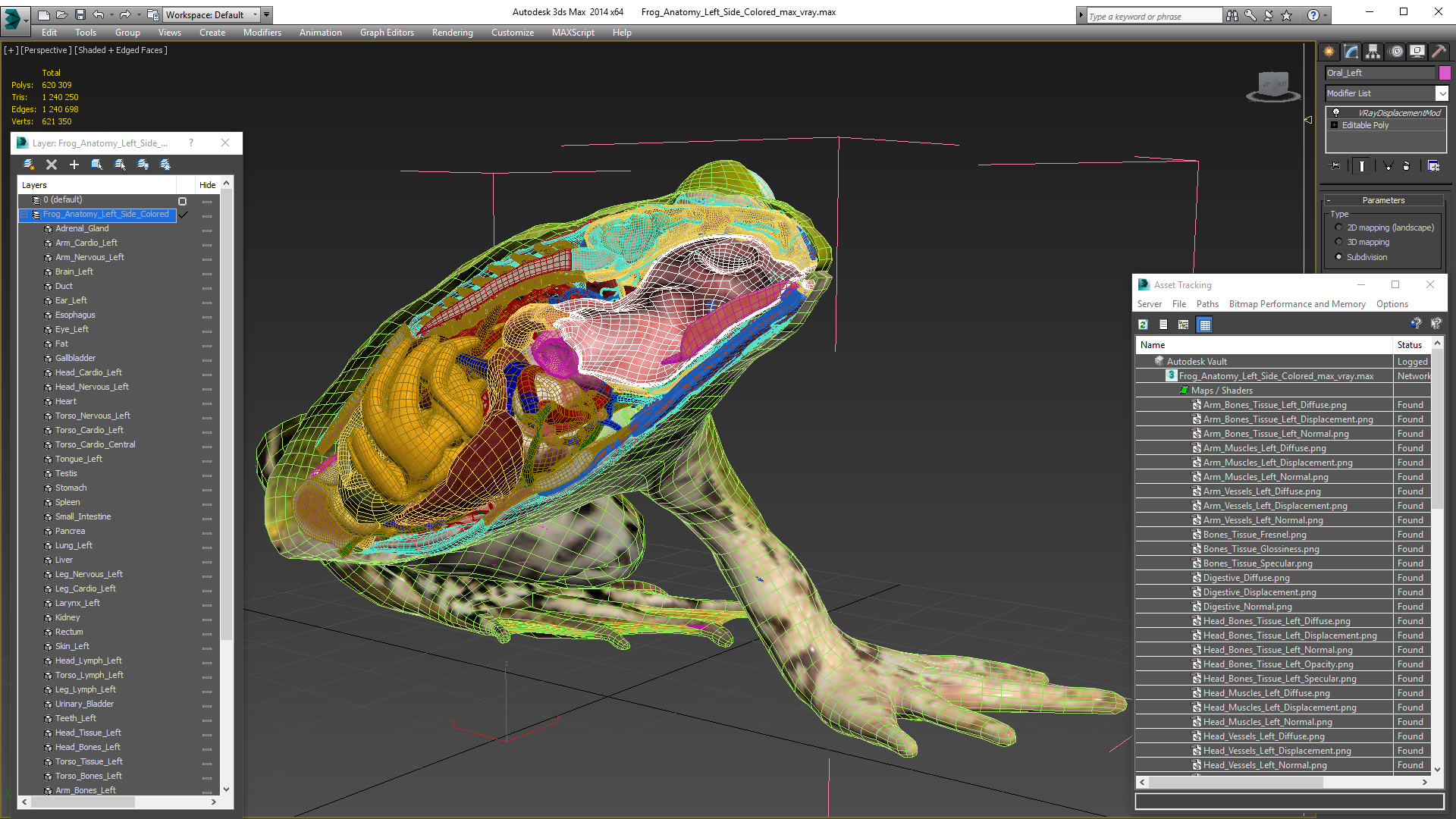
Task: Click the Pin Stack icon
Action: [1335, 165]
